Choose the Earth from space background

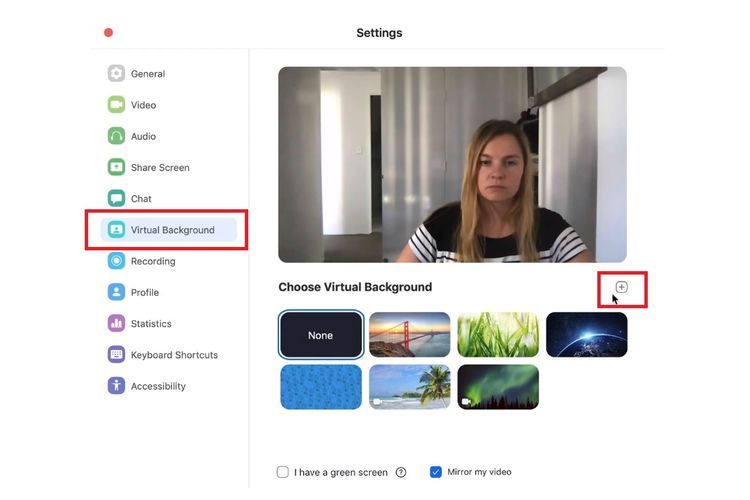coord(586,334)
